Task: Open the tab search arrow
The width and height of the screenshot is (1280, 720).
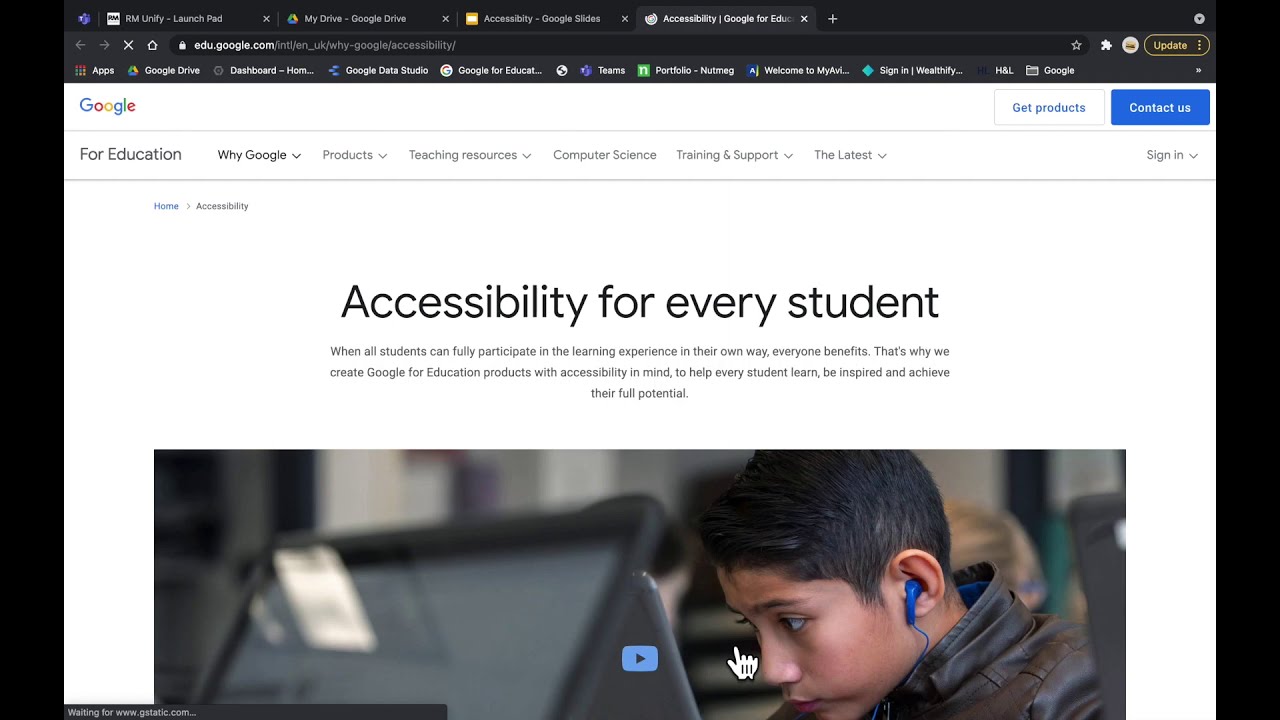Action: coord(1199,18)
